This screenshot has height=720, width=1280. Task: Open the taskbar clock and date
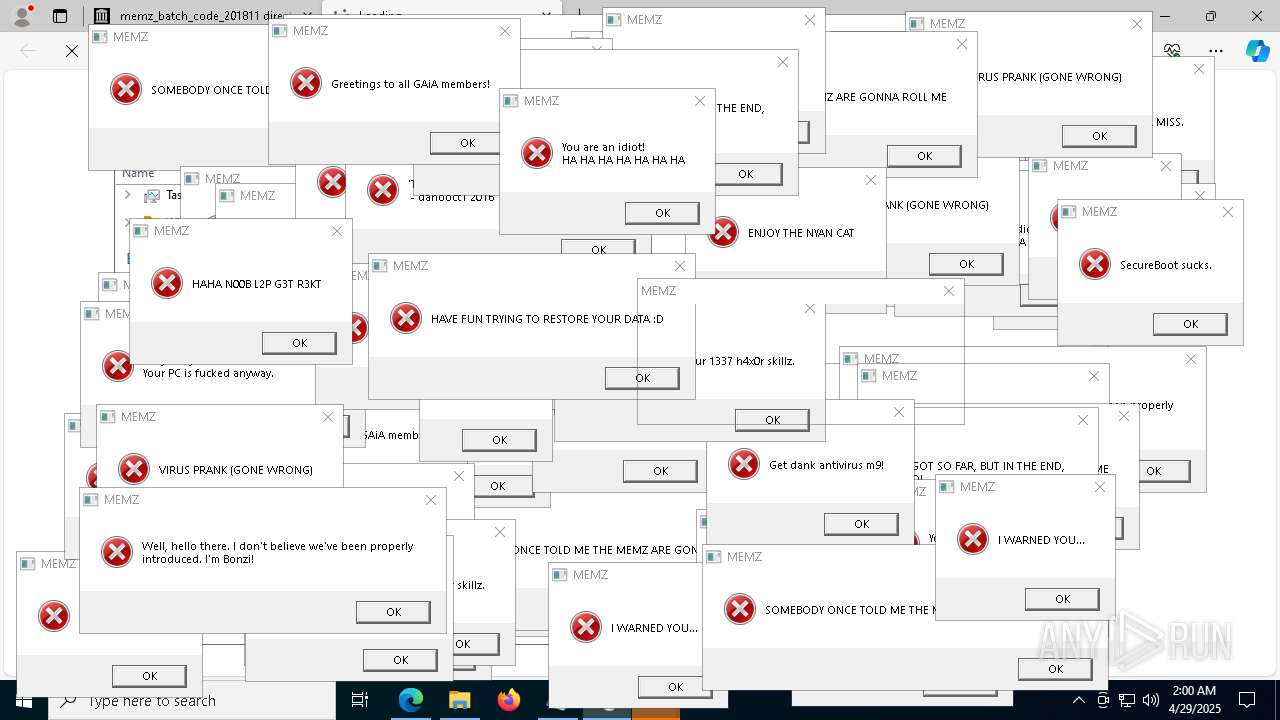(x=1194, y=699)
